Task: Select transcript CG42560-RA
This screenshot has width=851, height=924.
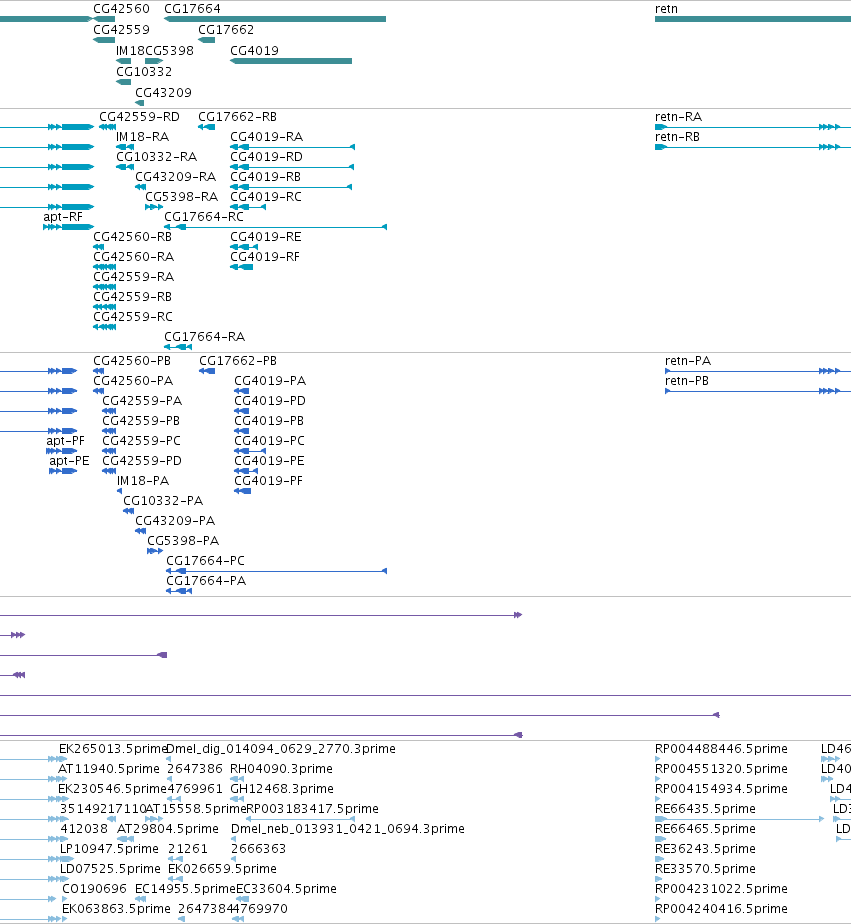Action: click(x=133, y=257)
